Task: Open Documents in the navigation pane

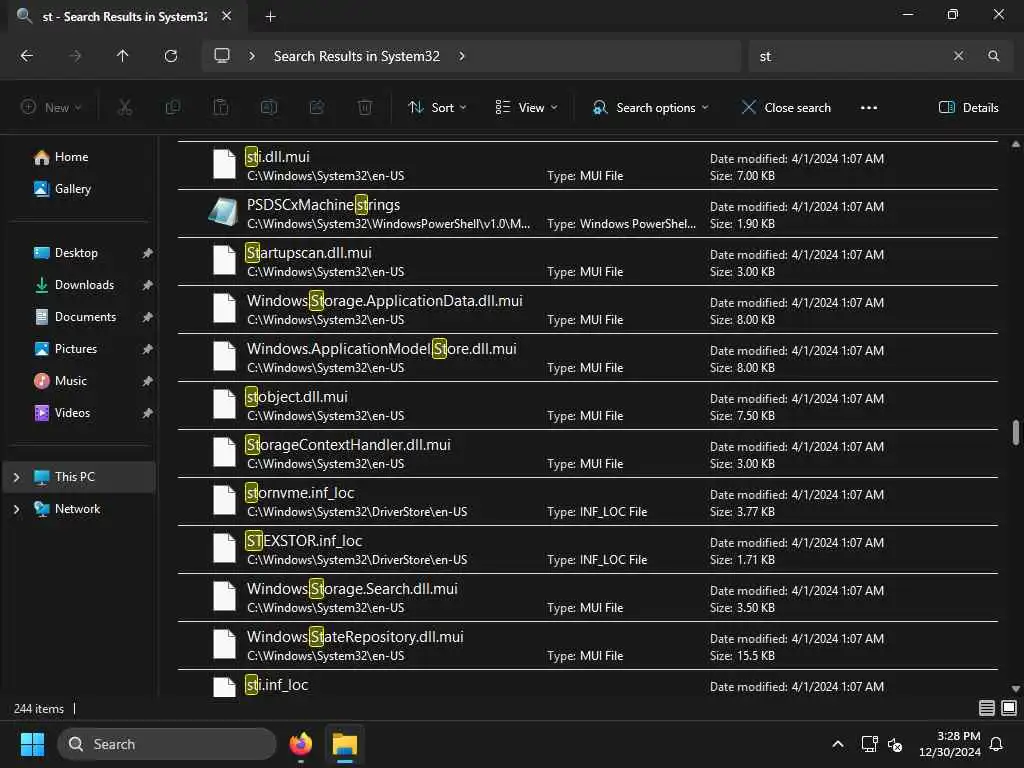Action: 85,317
